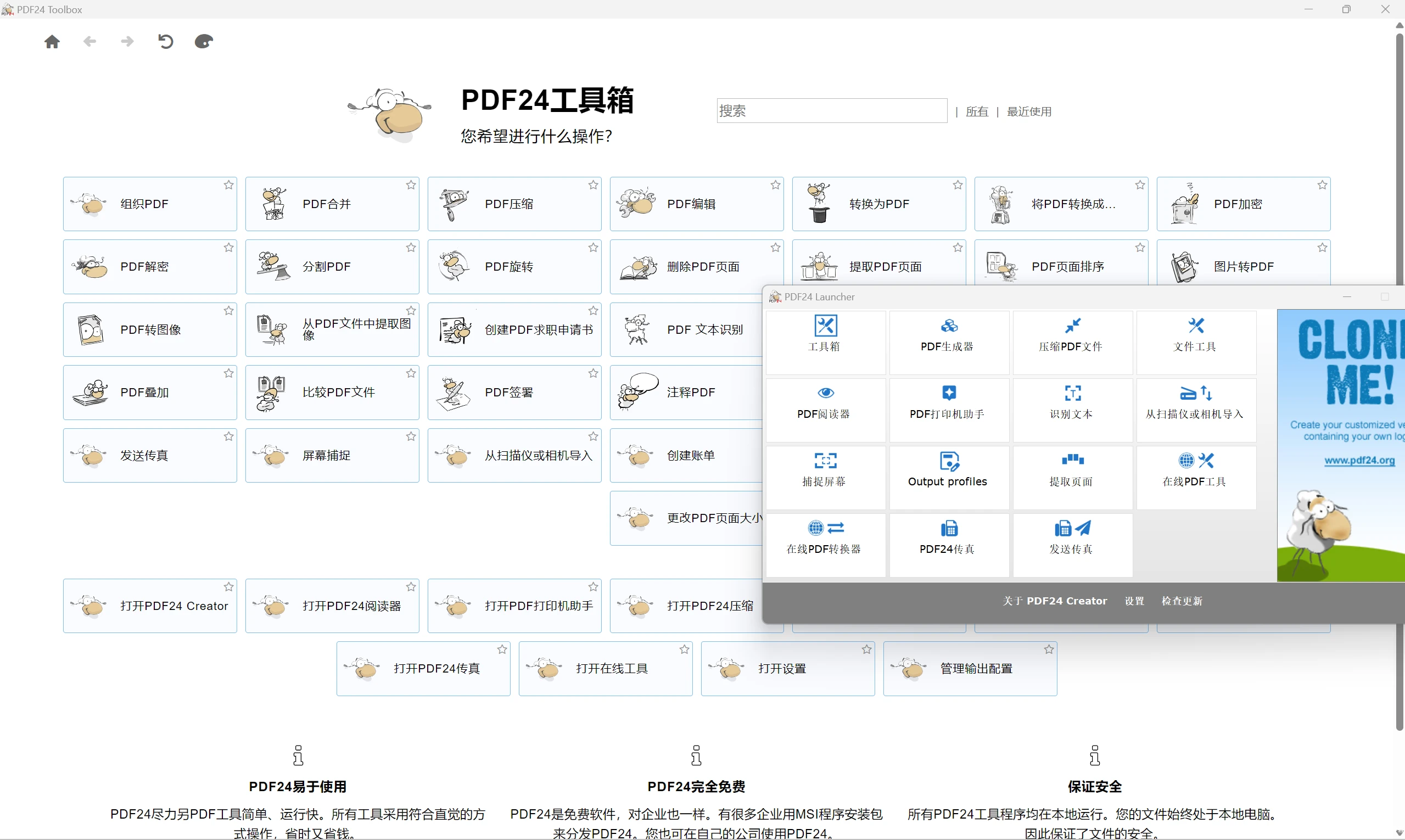Click 检查更新 in launcher footer
This screenshot has width=1405, height=840.
pyautogui.click(x=1182, y=601)
